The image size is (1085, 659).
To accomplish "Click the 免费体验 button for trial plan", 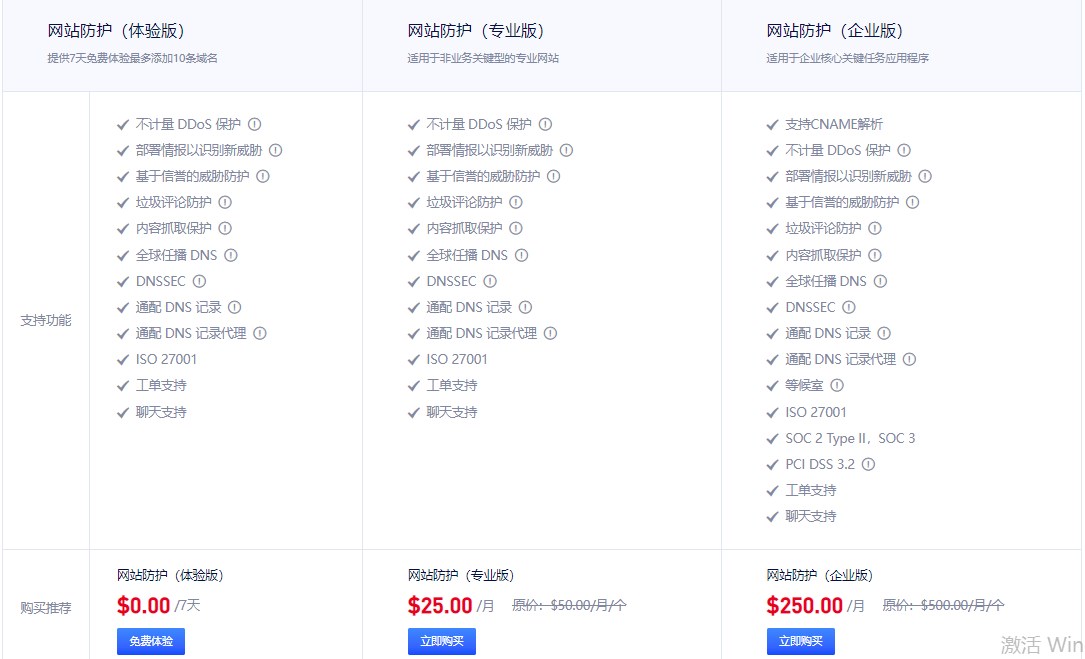I will coord(151,641).
